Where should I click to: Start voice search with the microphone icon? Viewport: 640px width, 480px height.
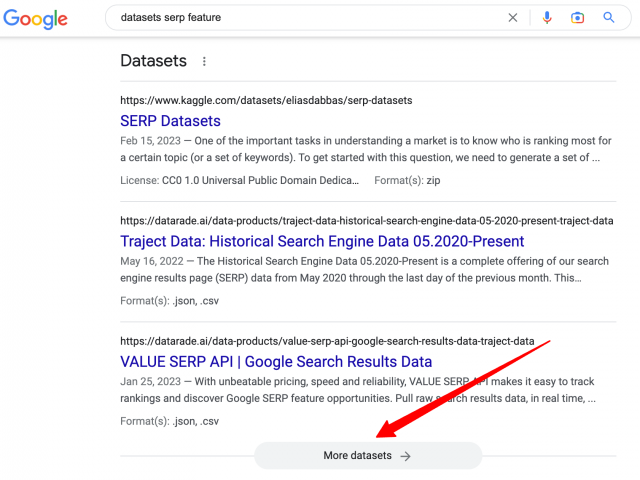(547, 18)
